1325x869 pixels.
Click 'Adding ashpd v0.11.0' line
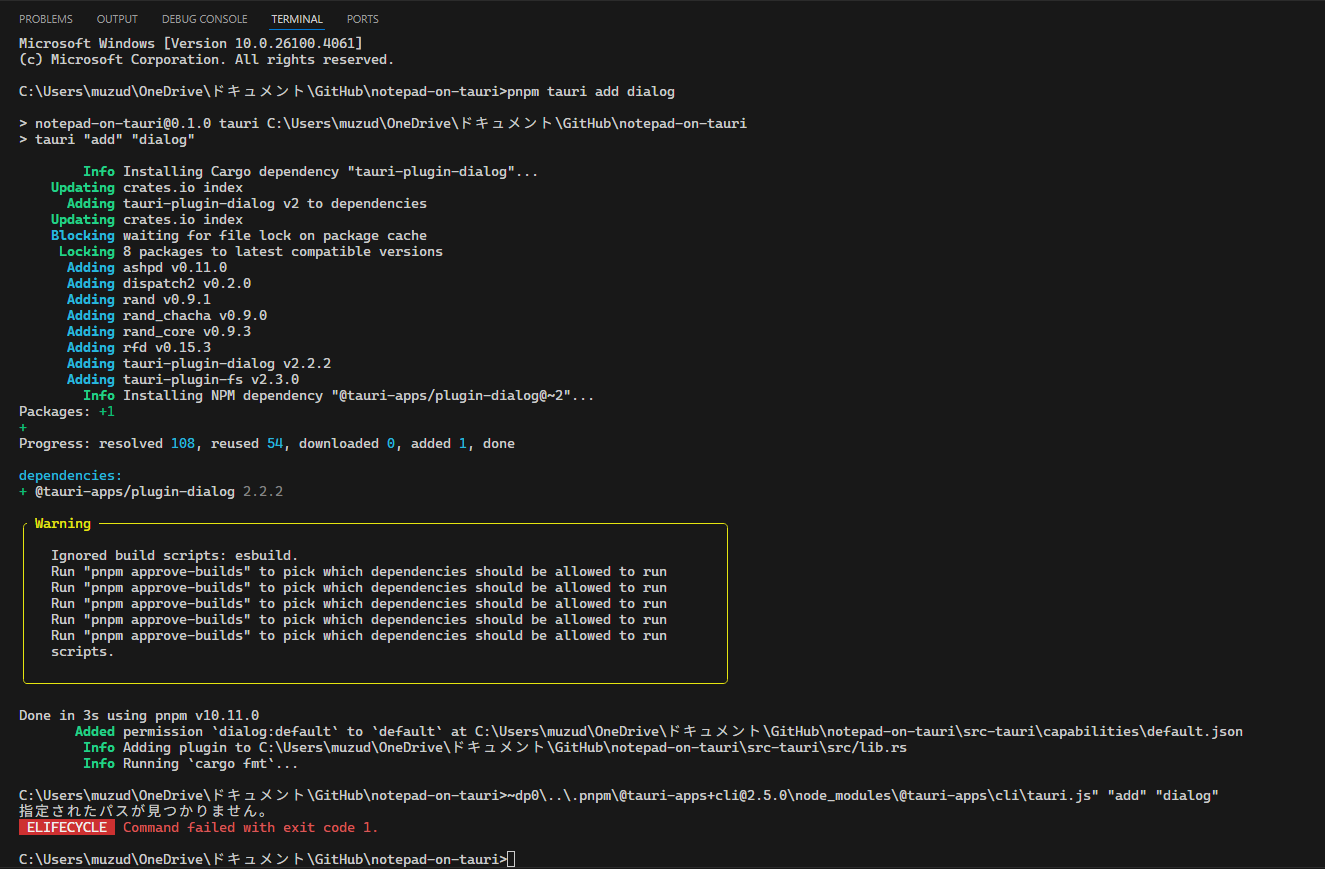coord(147,268)
